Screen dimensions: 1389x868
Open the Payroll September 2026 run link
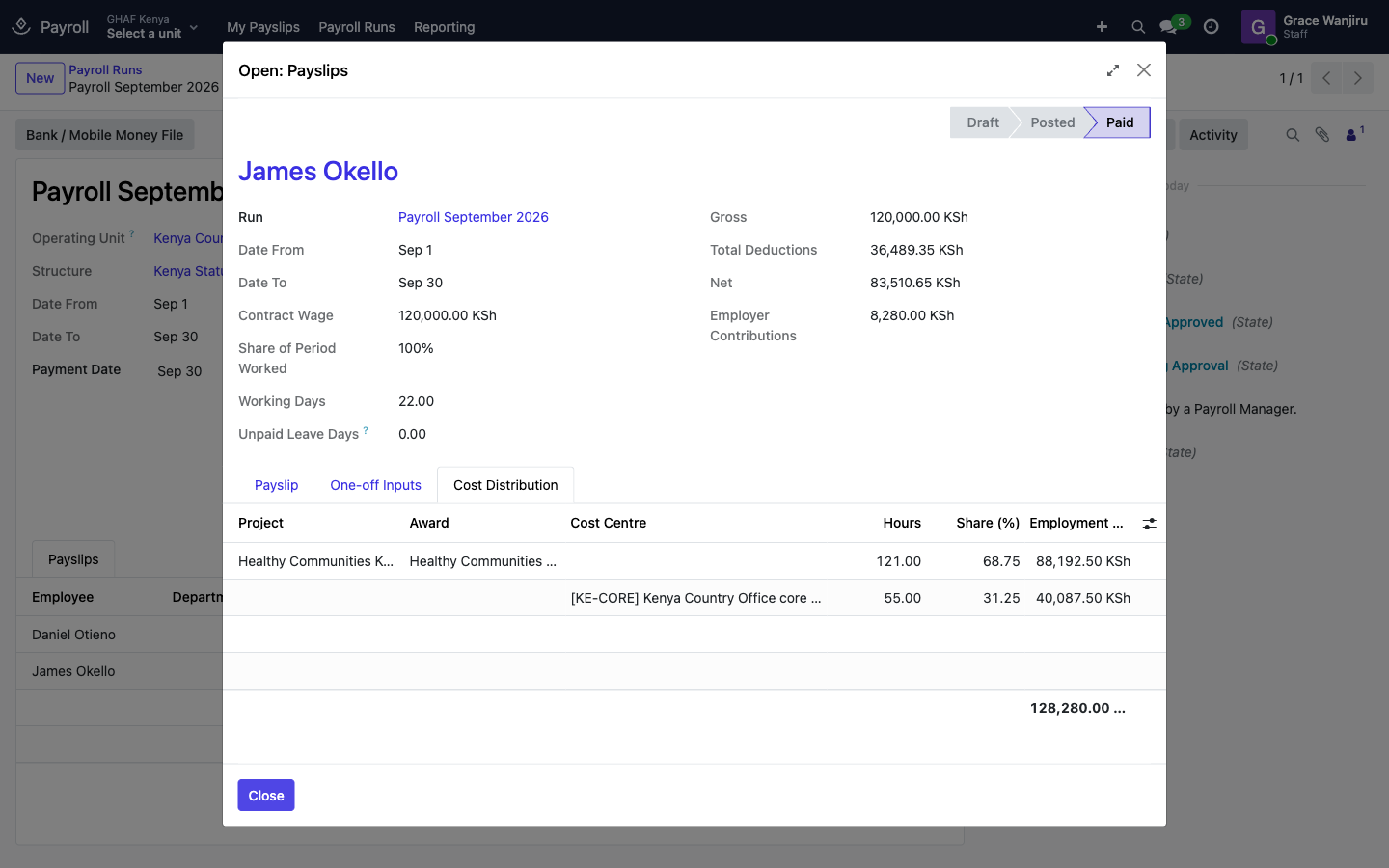[x=474, y=217]
